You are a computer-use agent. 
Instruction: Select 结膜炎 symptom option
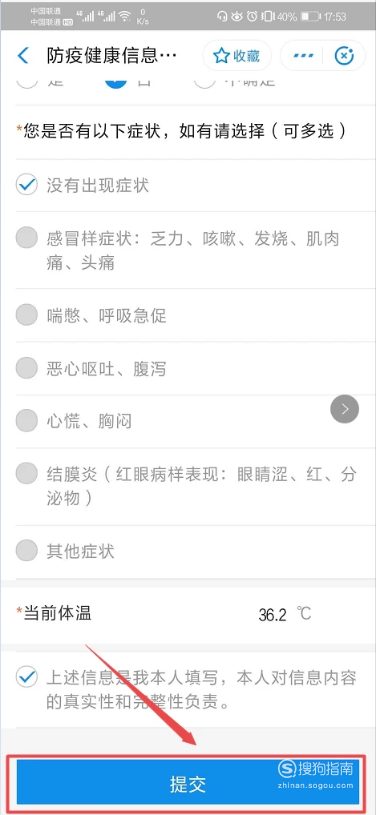27,474
